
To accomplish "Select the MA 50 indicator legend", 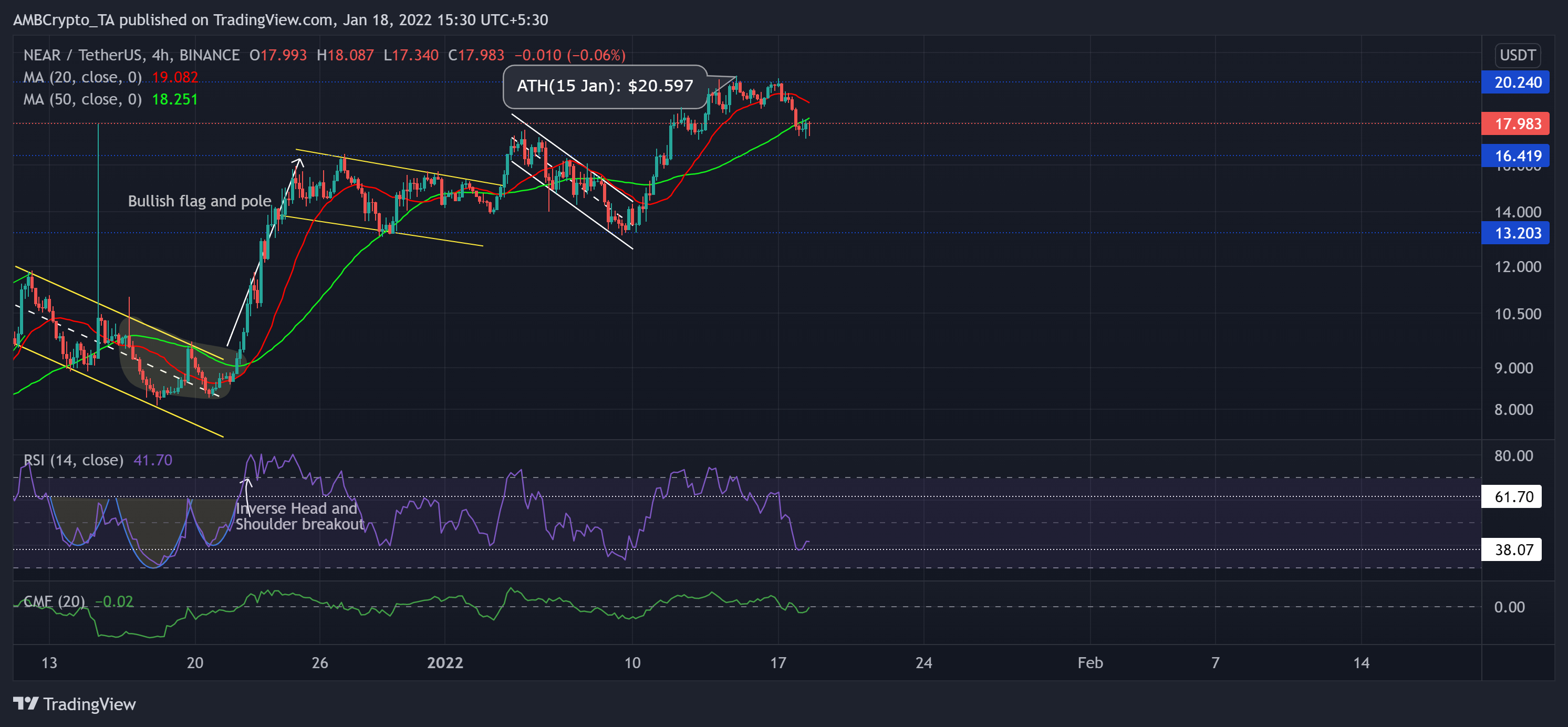I will pyautogui.click(x=83, y=99).
